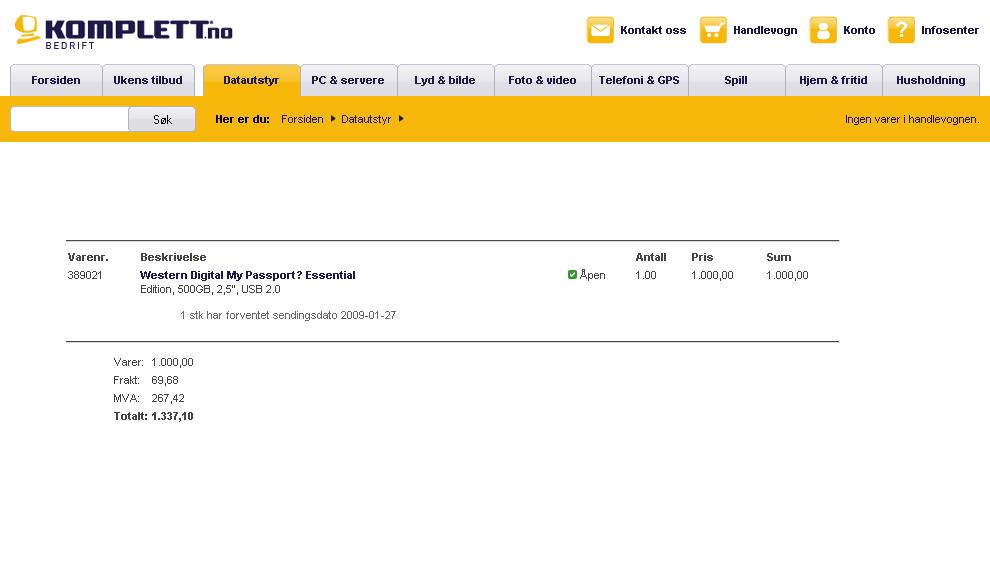The width and height of the screenshot is (990, 577).
Task: Open the Western Digital My Passport product link
Action: [248, 275]
